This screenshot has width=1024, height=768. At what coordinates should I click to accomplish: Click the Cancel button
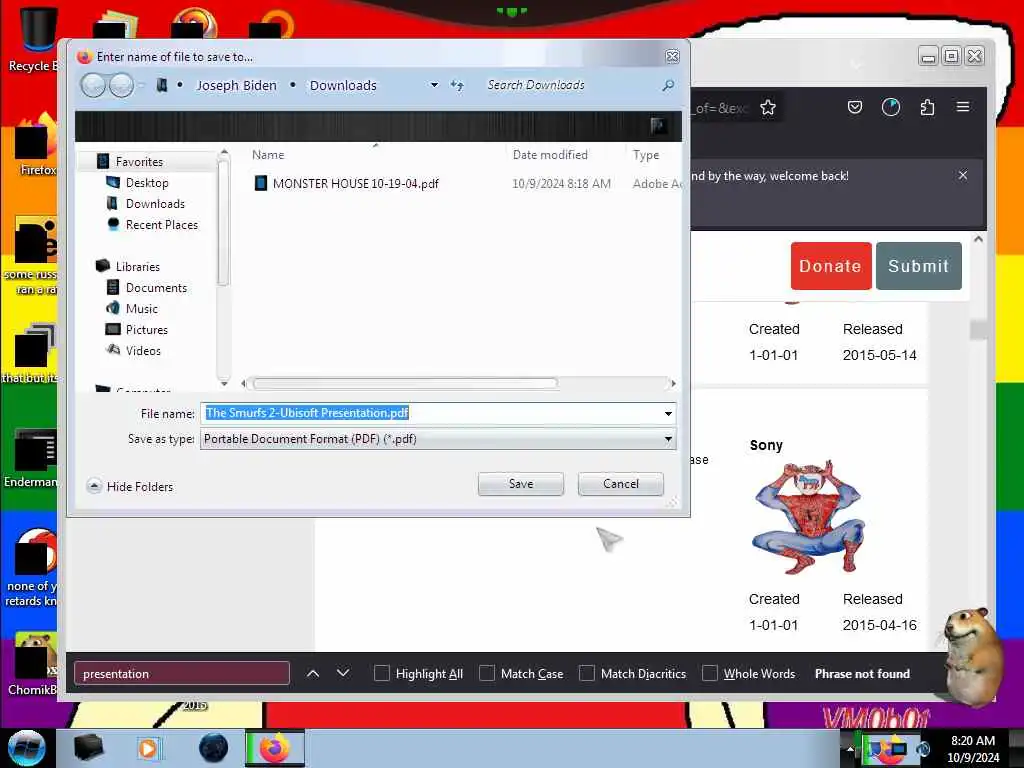point(620,484)
